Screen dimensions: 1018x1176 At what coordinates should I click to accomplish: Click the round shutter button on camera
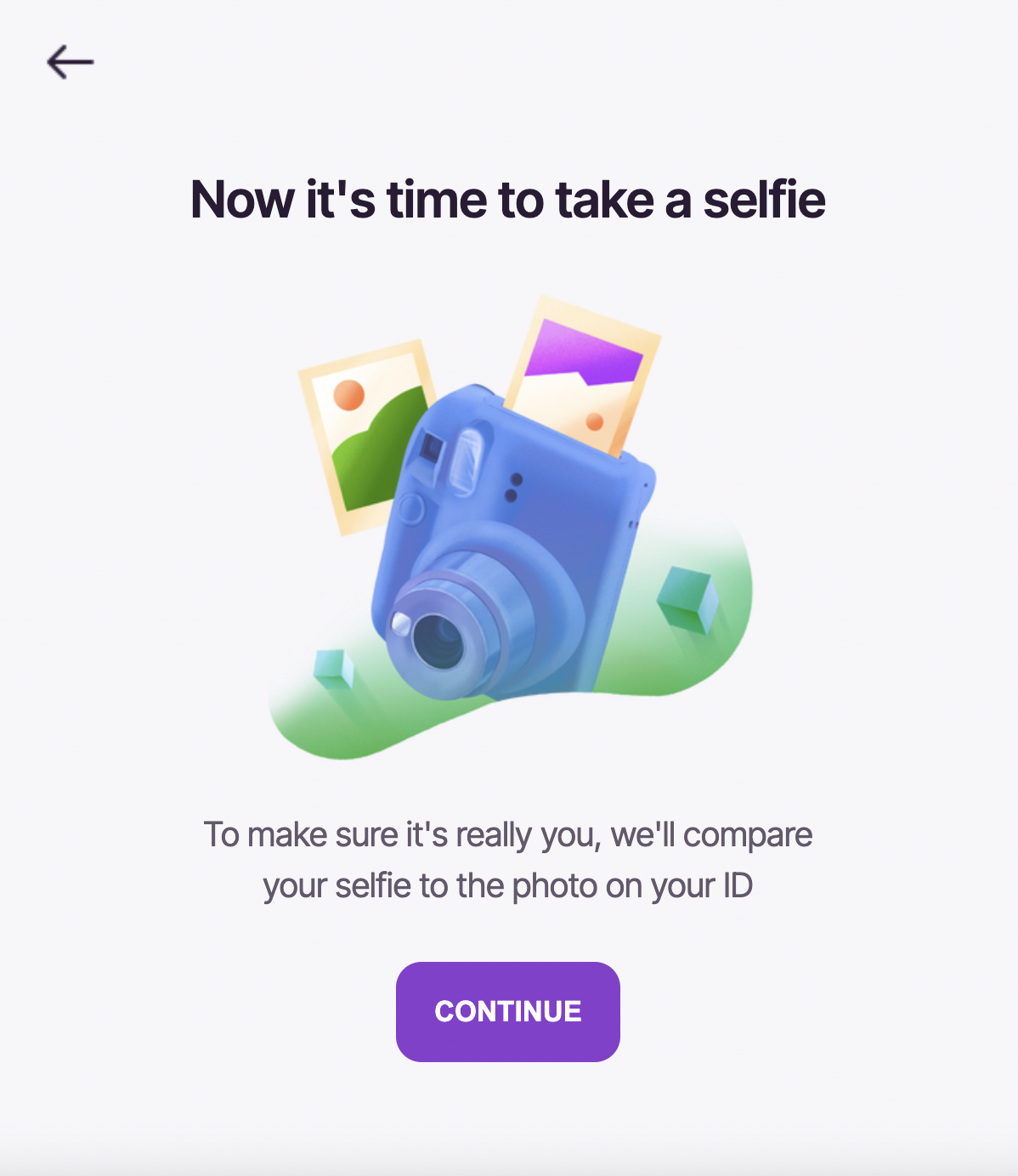[x=411, y=509]
